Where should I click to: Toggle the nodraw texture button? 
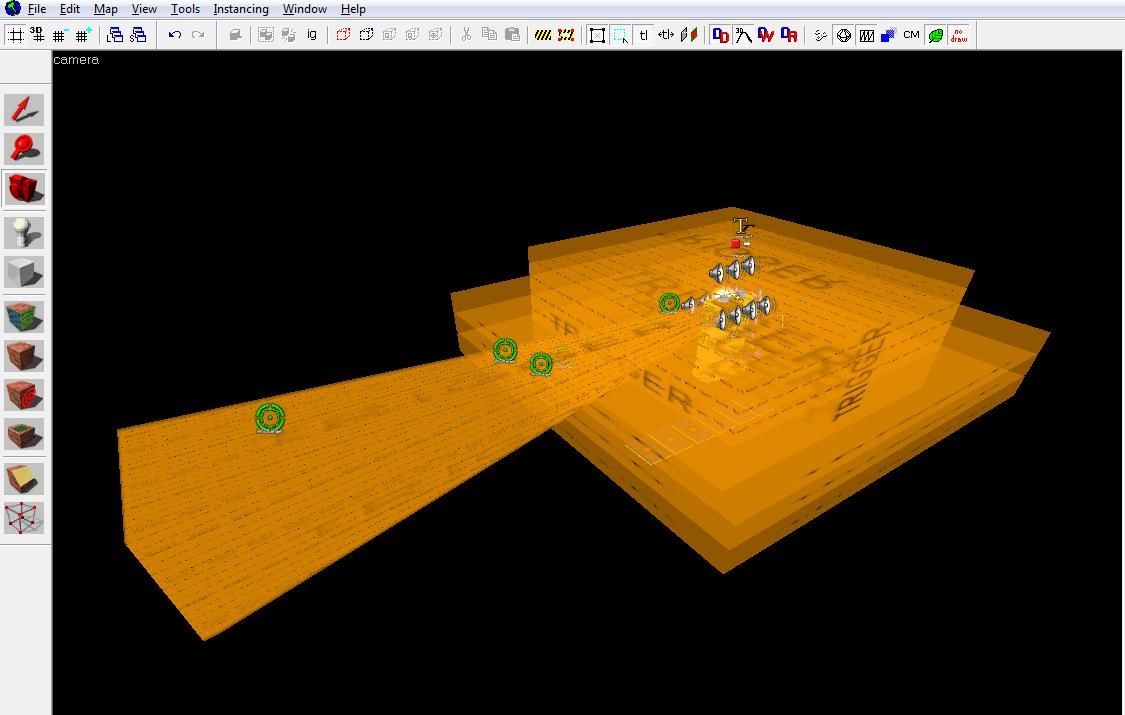coord(959,35)
